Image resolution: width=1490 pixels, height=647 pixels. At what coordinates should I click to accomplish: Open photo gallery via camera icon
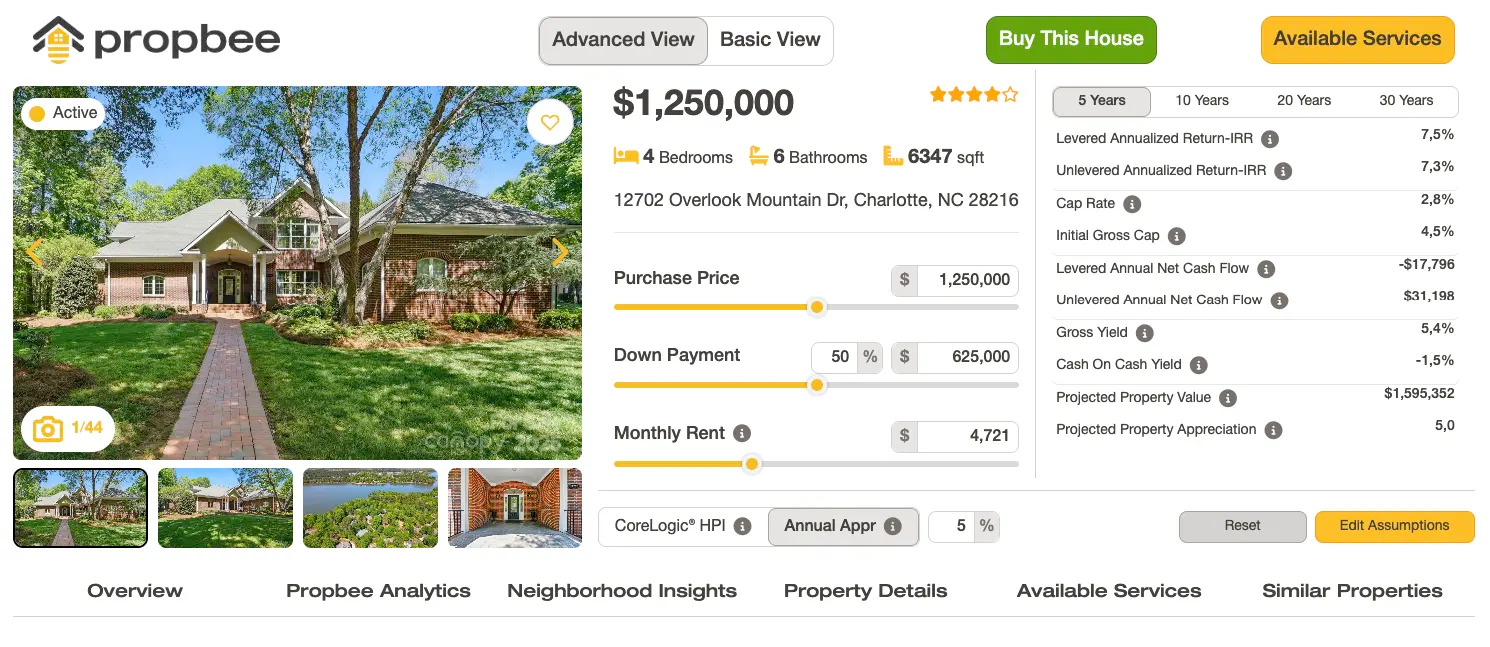(x=48, y=429)
